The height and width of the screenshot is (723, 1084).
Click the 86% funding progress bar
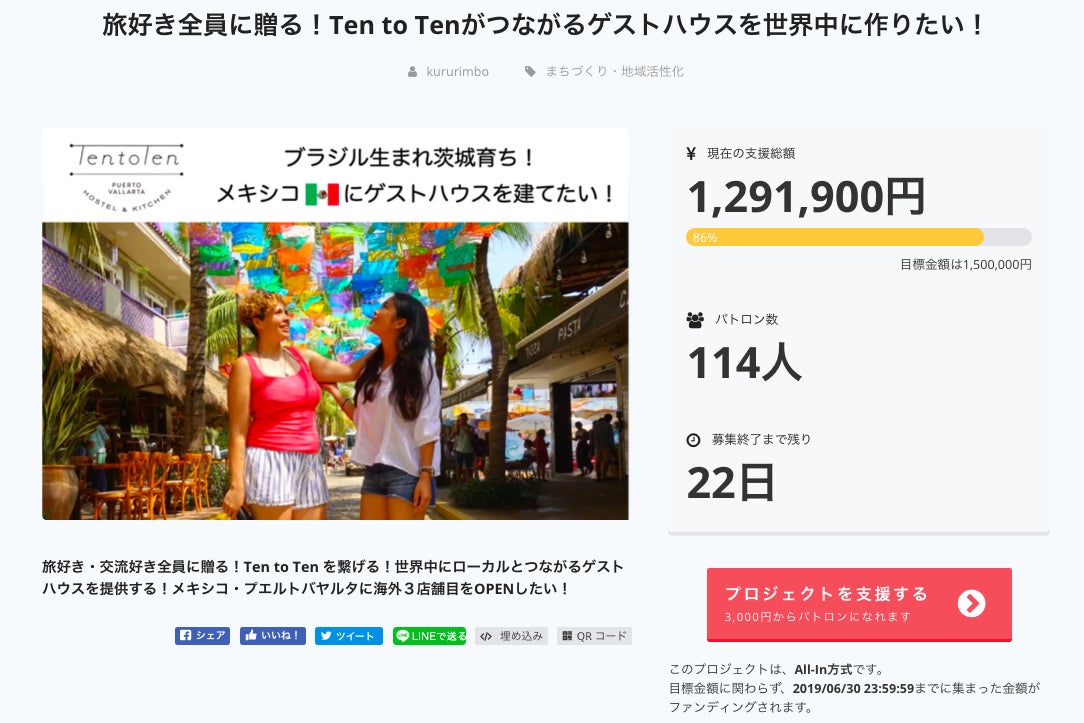858,237
